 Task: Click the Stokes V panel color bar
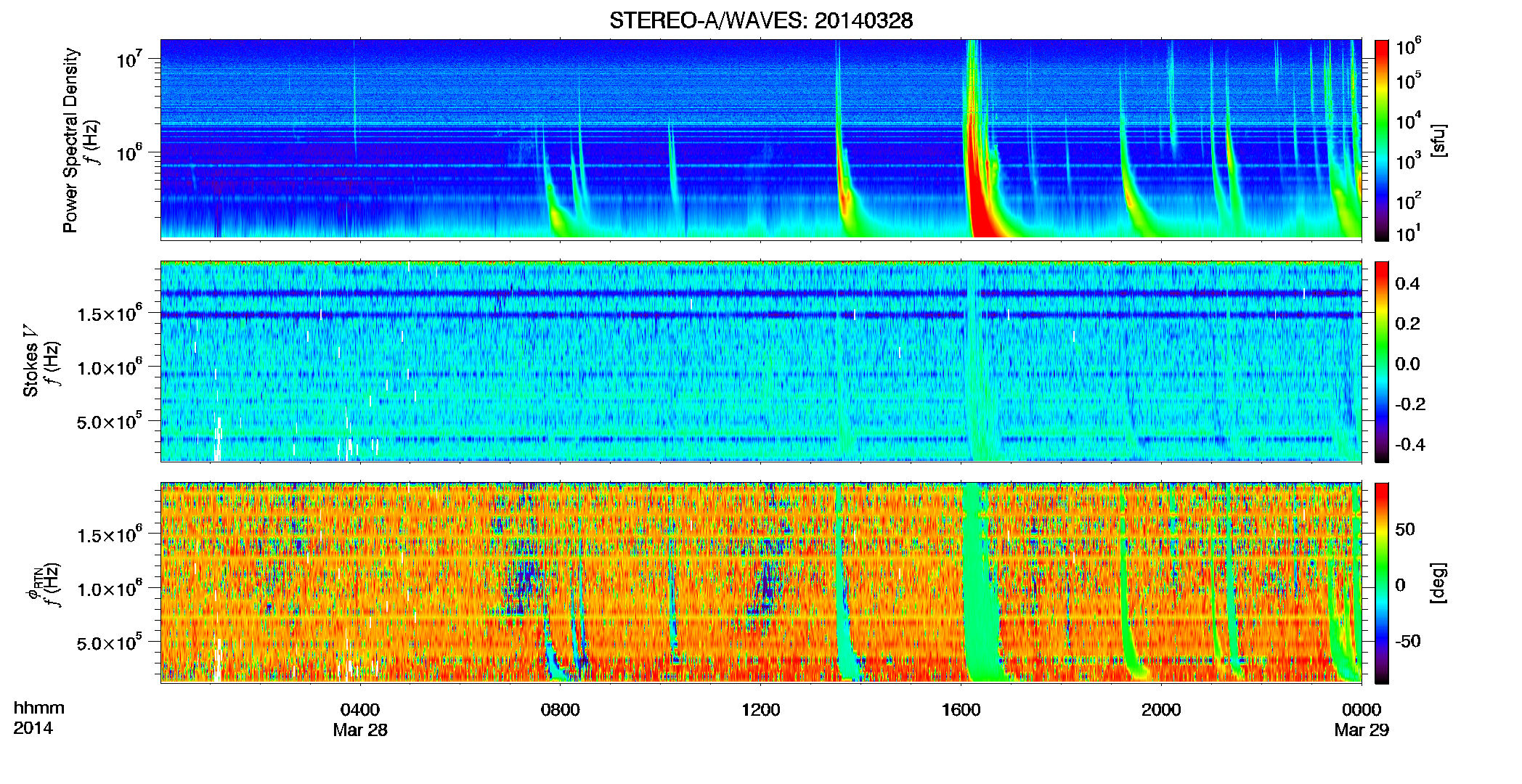click(1382, 362)
